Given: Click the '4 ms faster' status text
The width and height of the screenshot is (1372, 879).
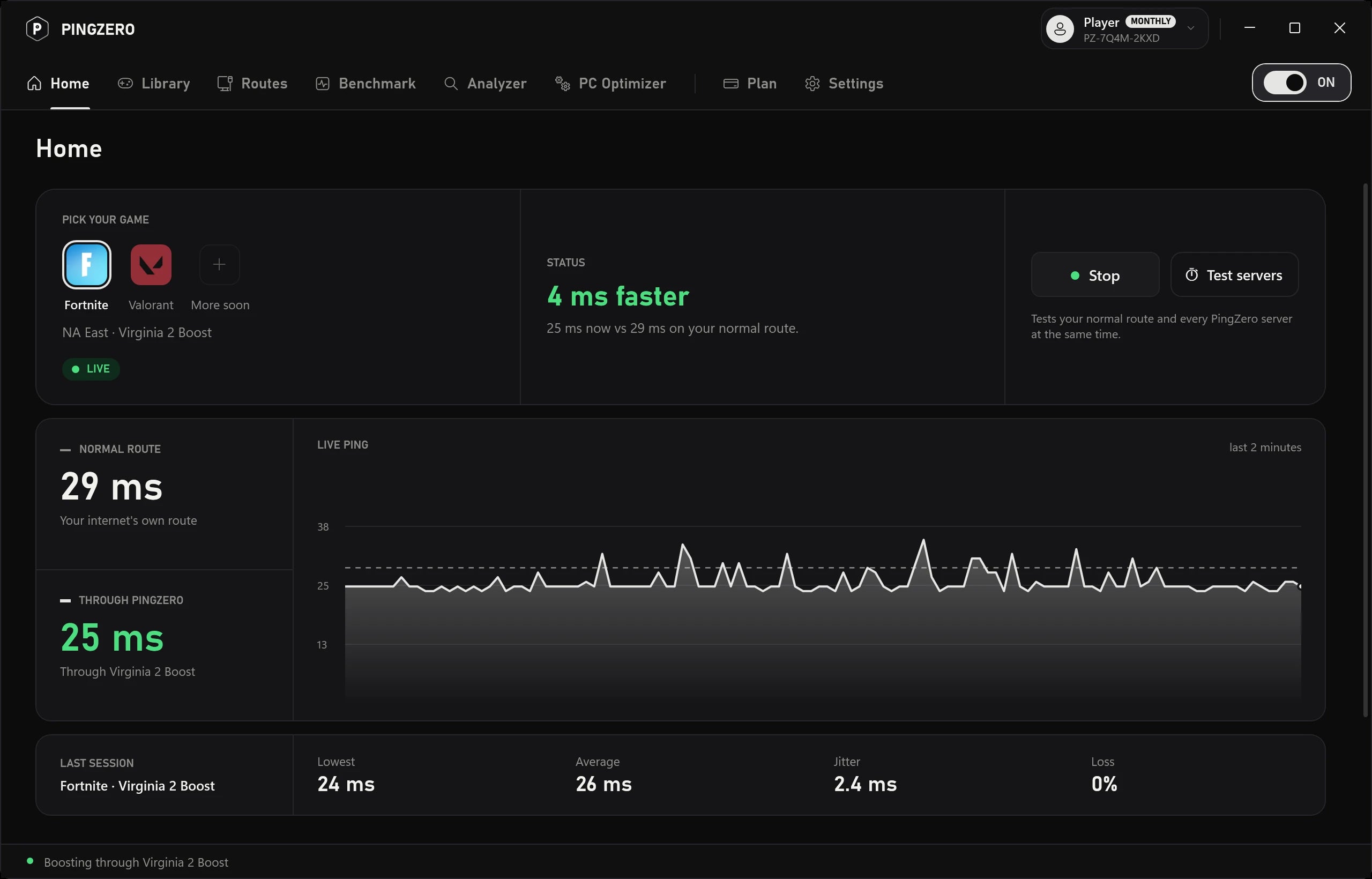Looking at the screenshot, I should tap(617, 296).
